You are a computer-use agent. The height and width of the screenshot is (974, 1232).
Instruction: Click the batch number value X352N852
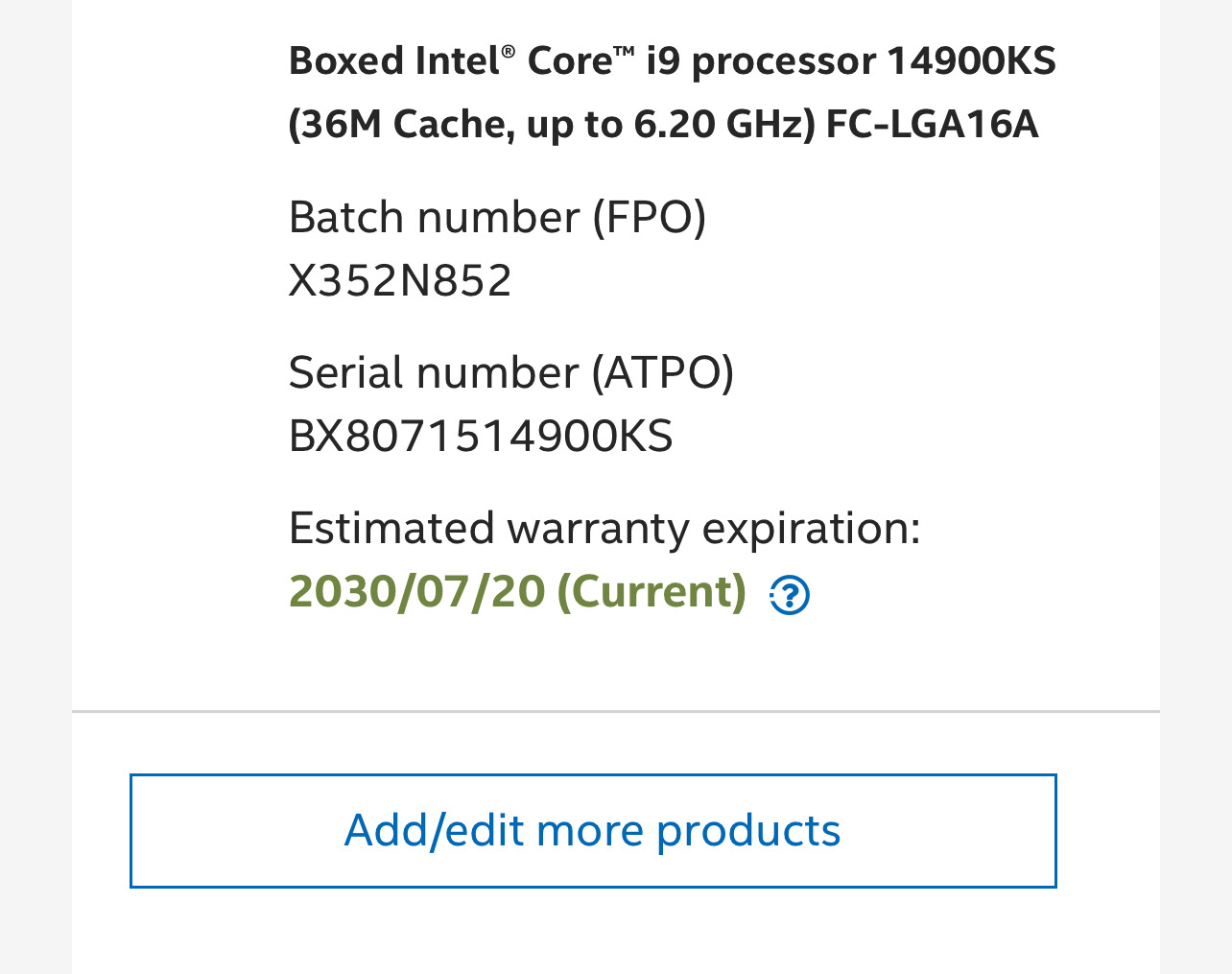(400, 280)
